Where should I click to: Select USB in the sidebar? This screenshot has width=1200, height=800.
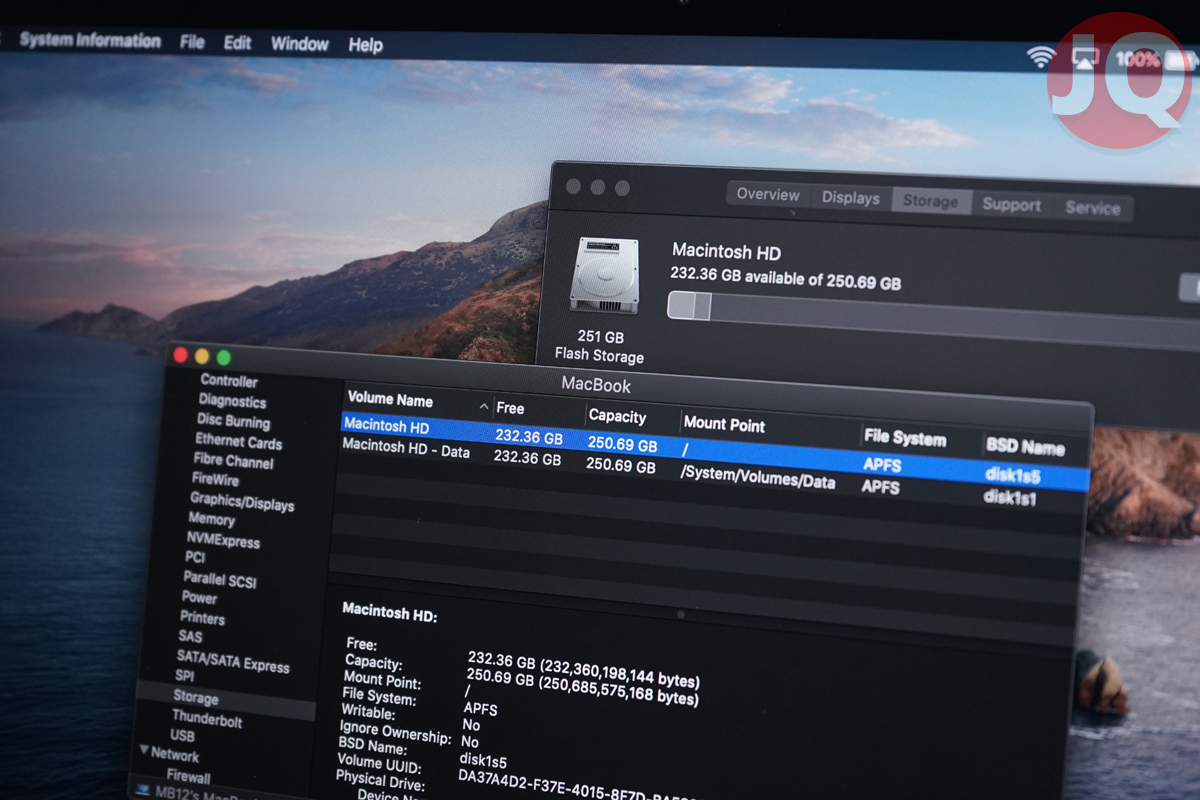[x=183, y=736]
